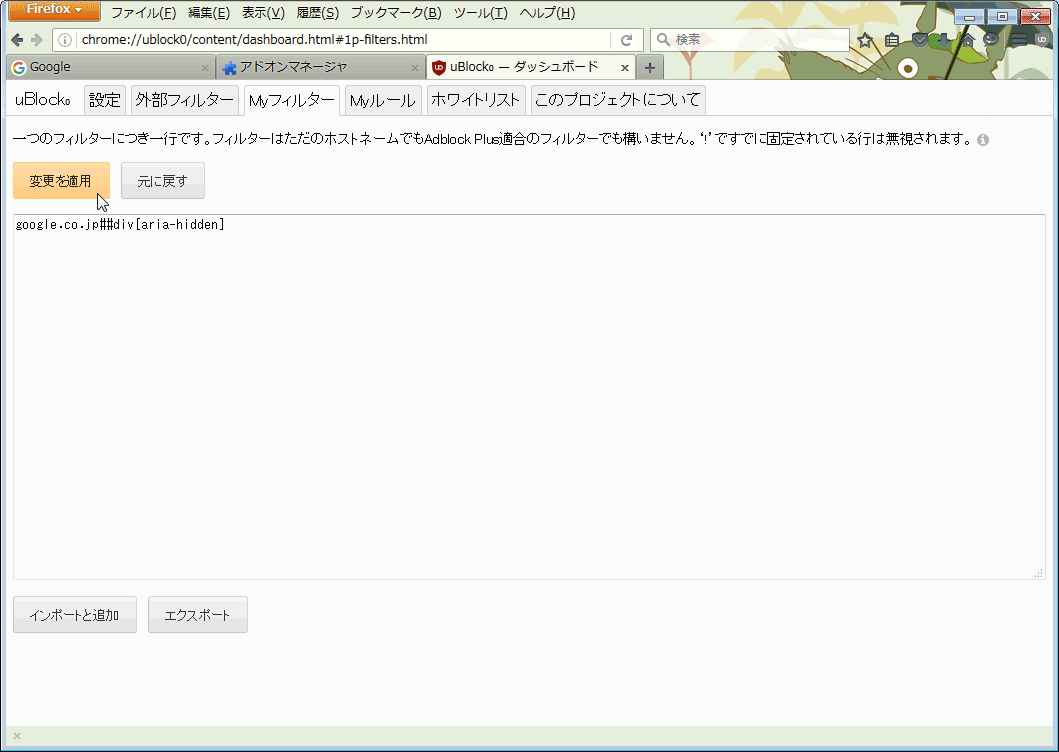Go to home page via house icon

pos(968,40)
